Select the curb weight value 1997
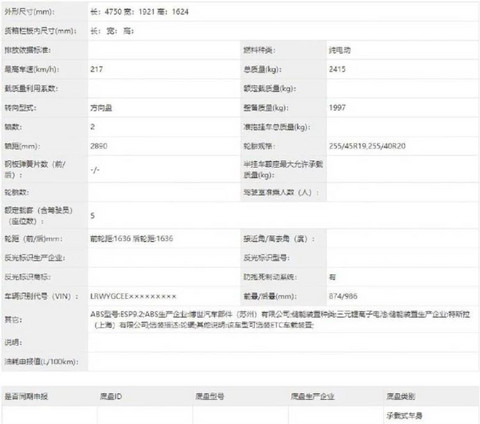This screenshot has width=480, height=424. [x=337, y=108]
